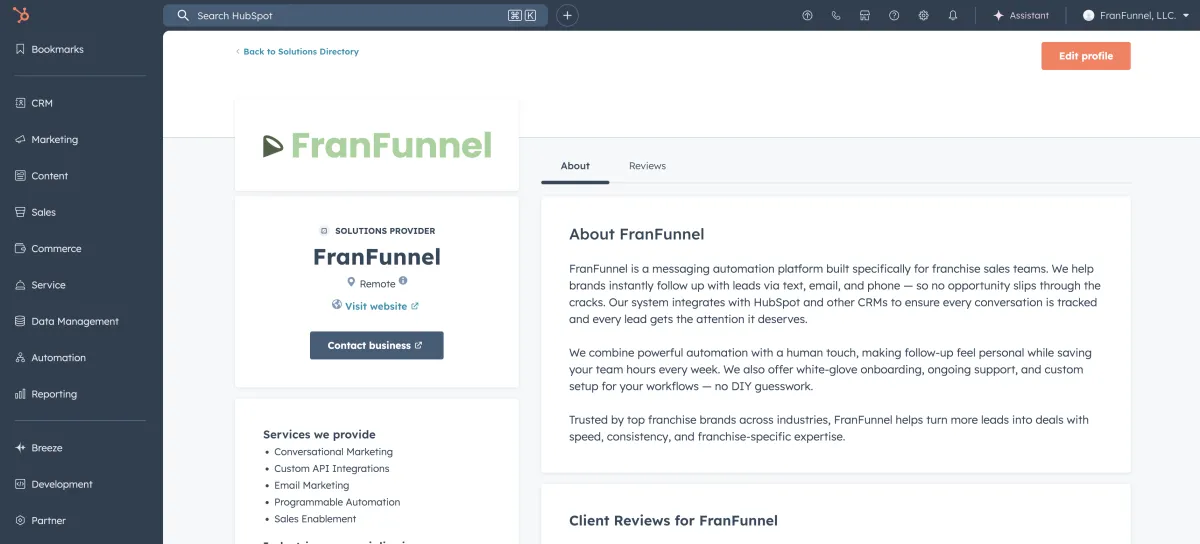The image size is (1200, 544).
Task: Switch to the About tab
Action: (575, 166)
